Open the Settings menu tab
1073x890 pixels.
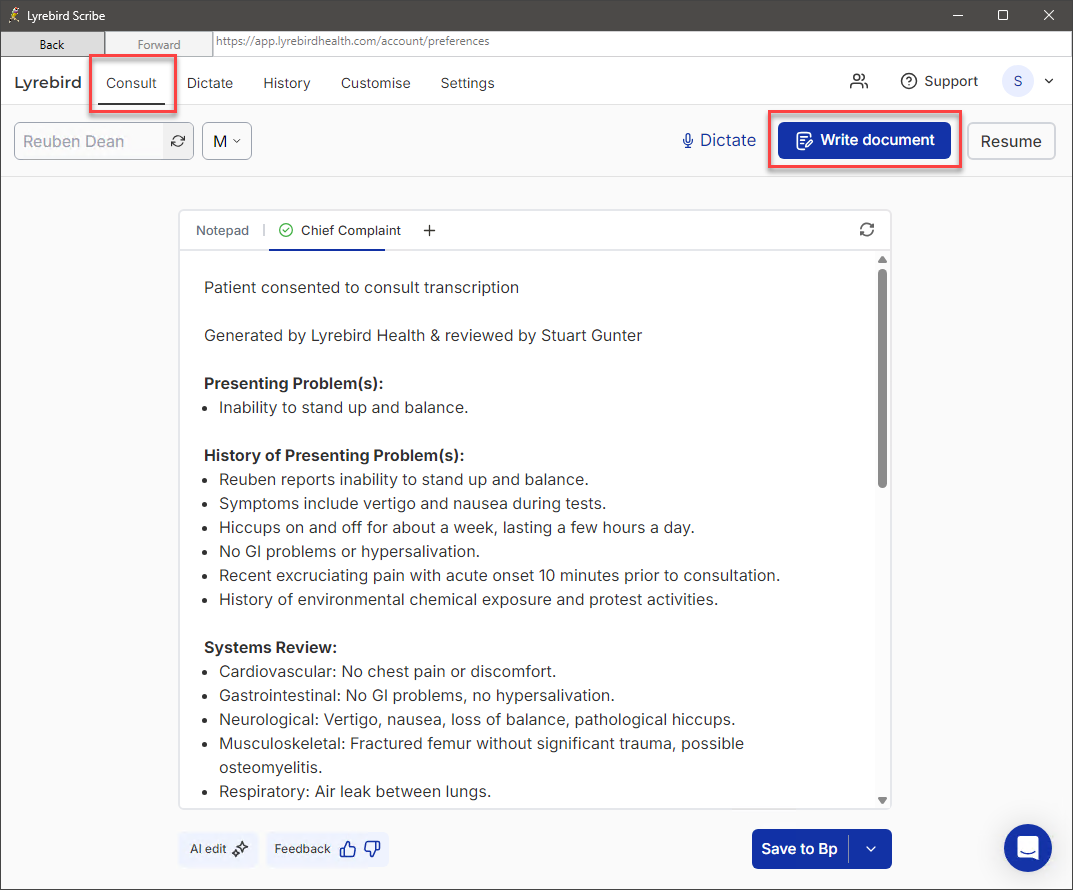pos(467,83)
